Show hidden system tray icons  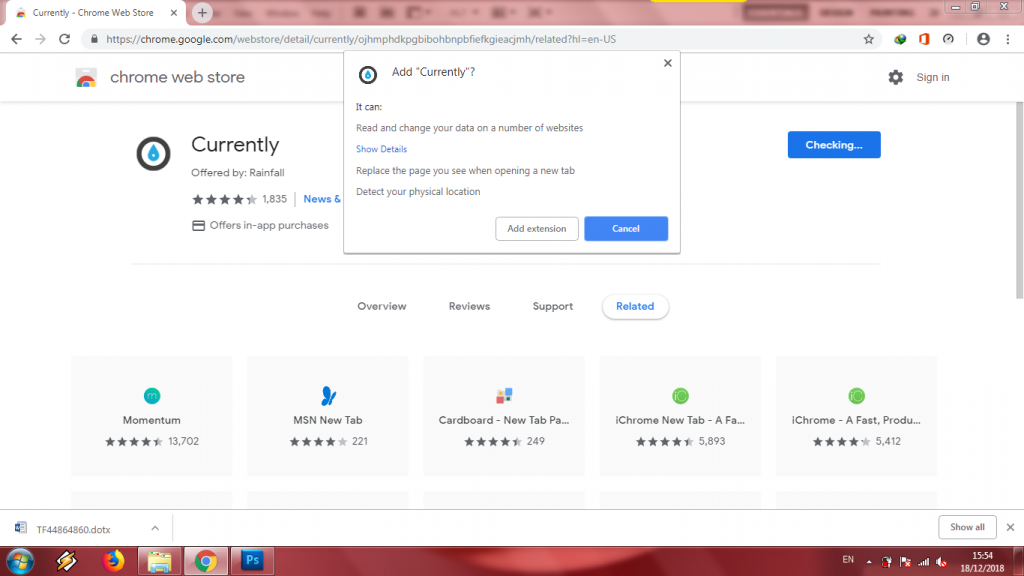tap(869, 562)
